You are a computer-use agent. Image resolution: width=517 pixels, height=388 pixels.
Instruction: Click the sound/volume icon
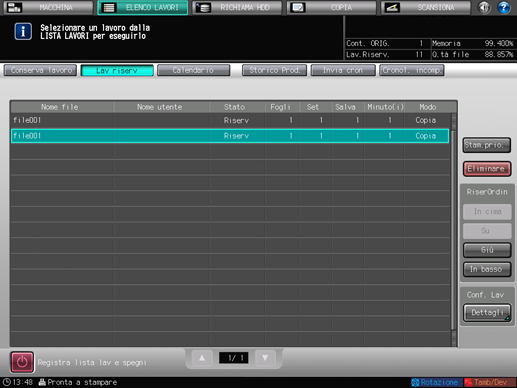pos(484,7)
